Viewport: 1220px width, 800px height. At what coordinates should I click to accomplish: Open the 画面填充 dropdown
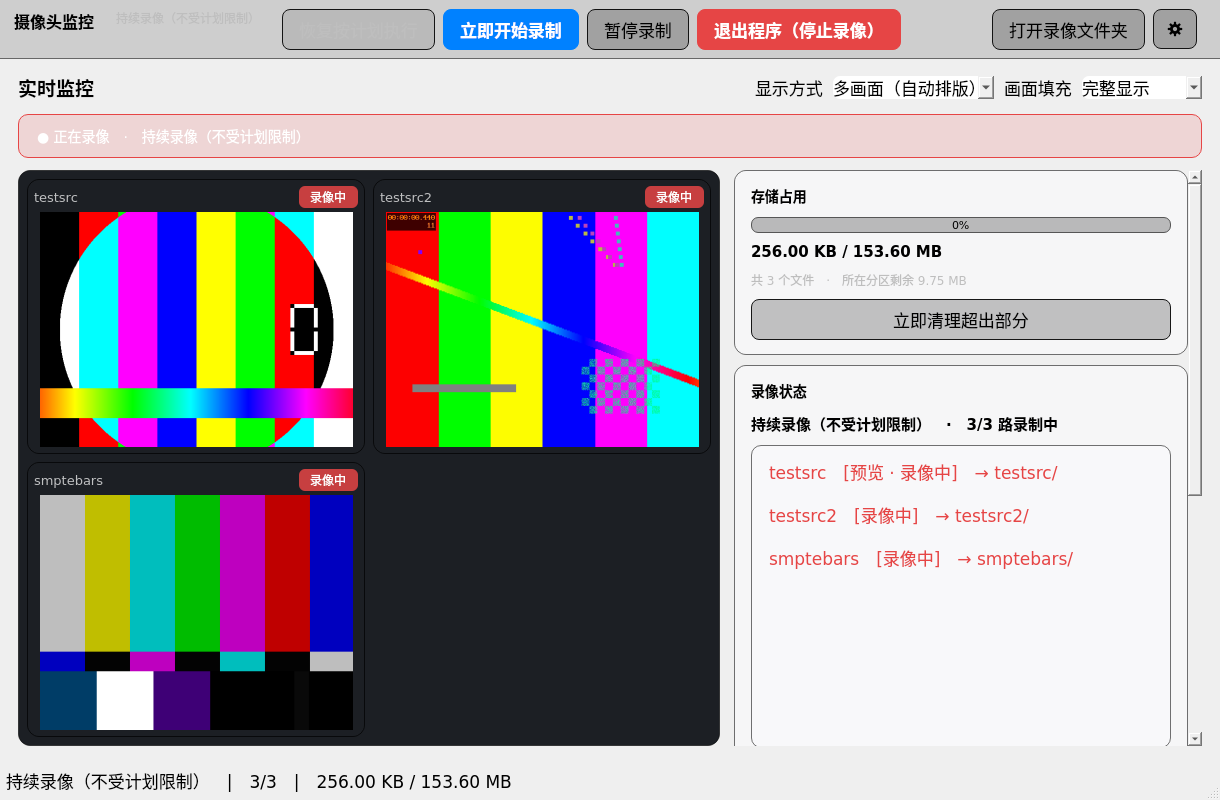(x=1142, y=88)
